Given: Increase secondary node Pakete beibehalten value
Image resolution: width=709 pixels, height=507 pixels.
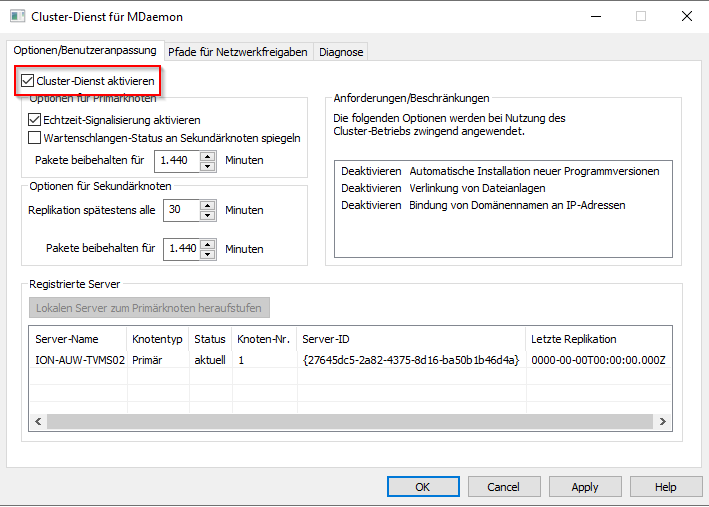Looking at the screenshot, I should [x=208, y=243].
